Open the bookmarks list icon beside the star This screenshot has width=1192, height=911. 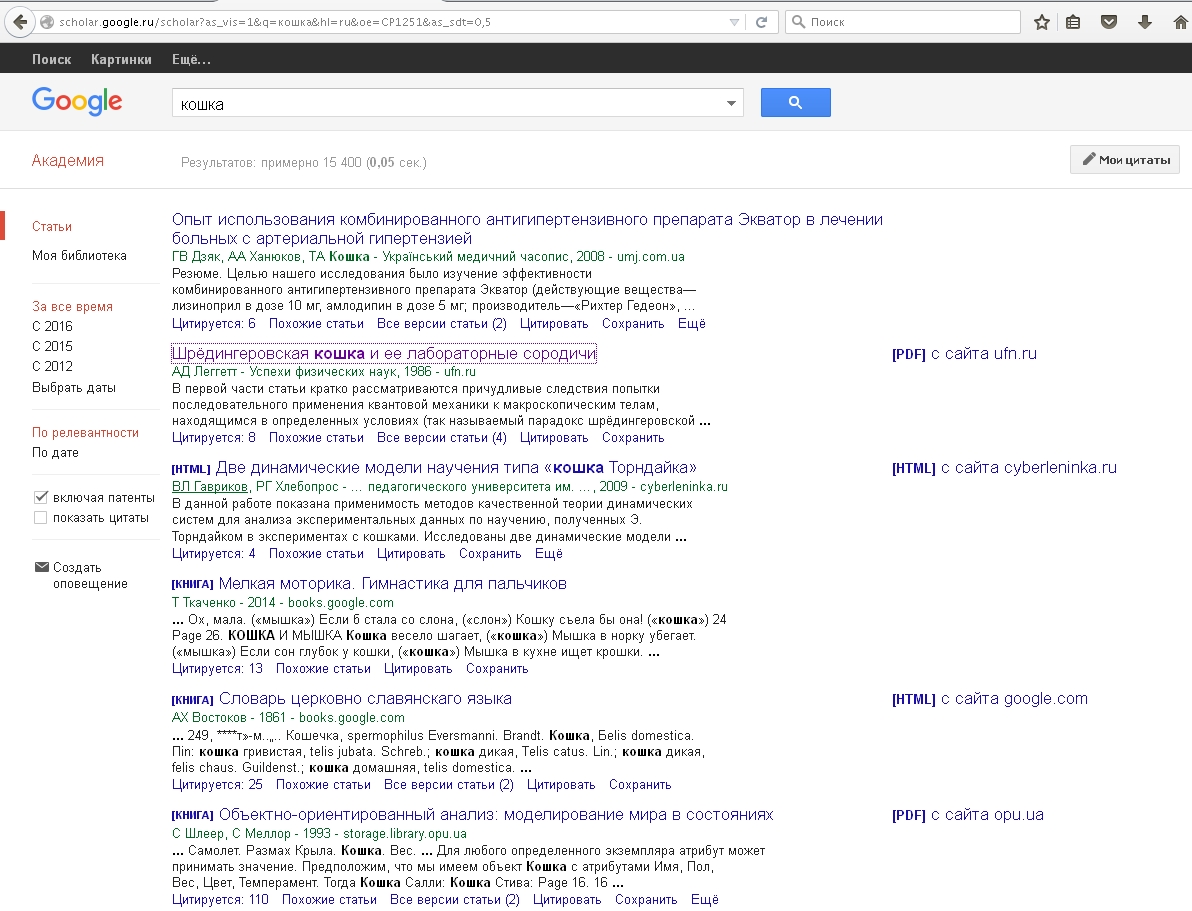coord(1073,22)
